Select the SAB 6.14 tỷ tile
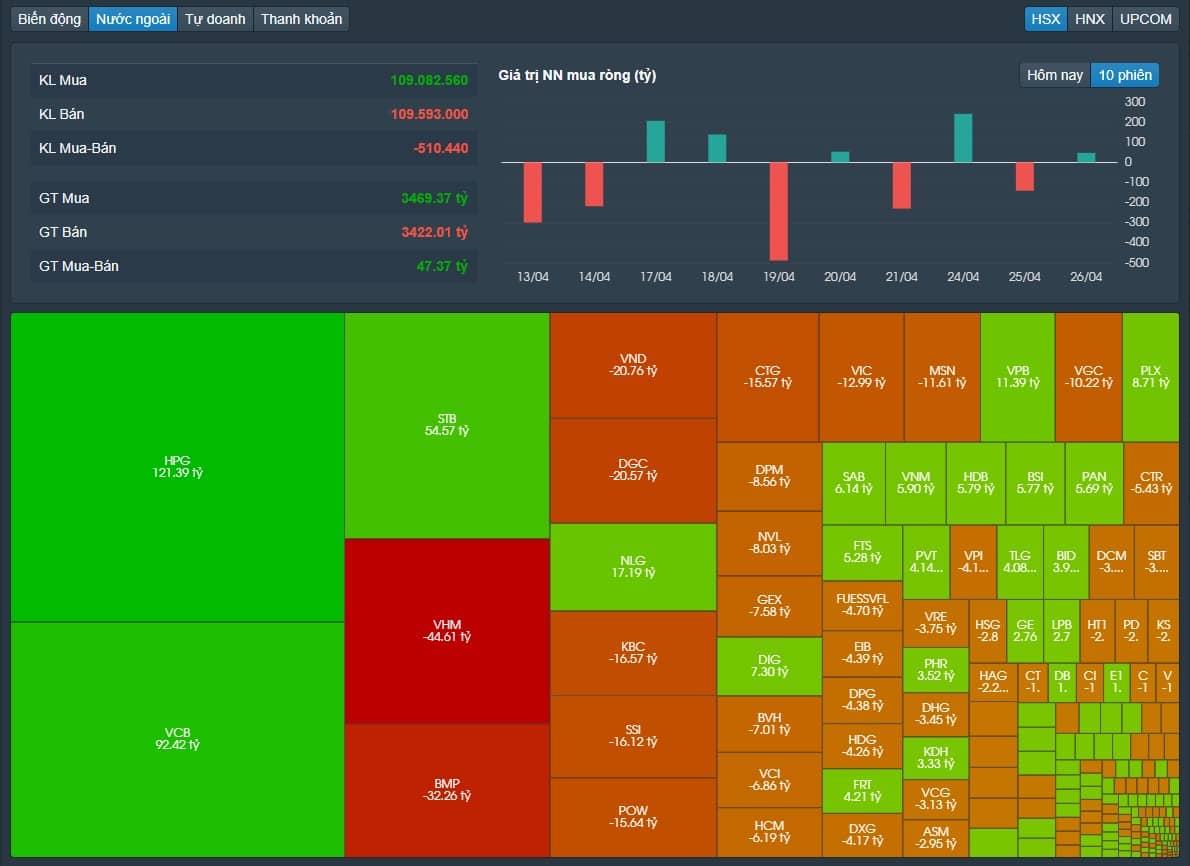Image resolution: width=1190 pixels, height=866 pixels. [x=854, y=483]
